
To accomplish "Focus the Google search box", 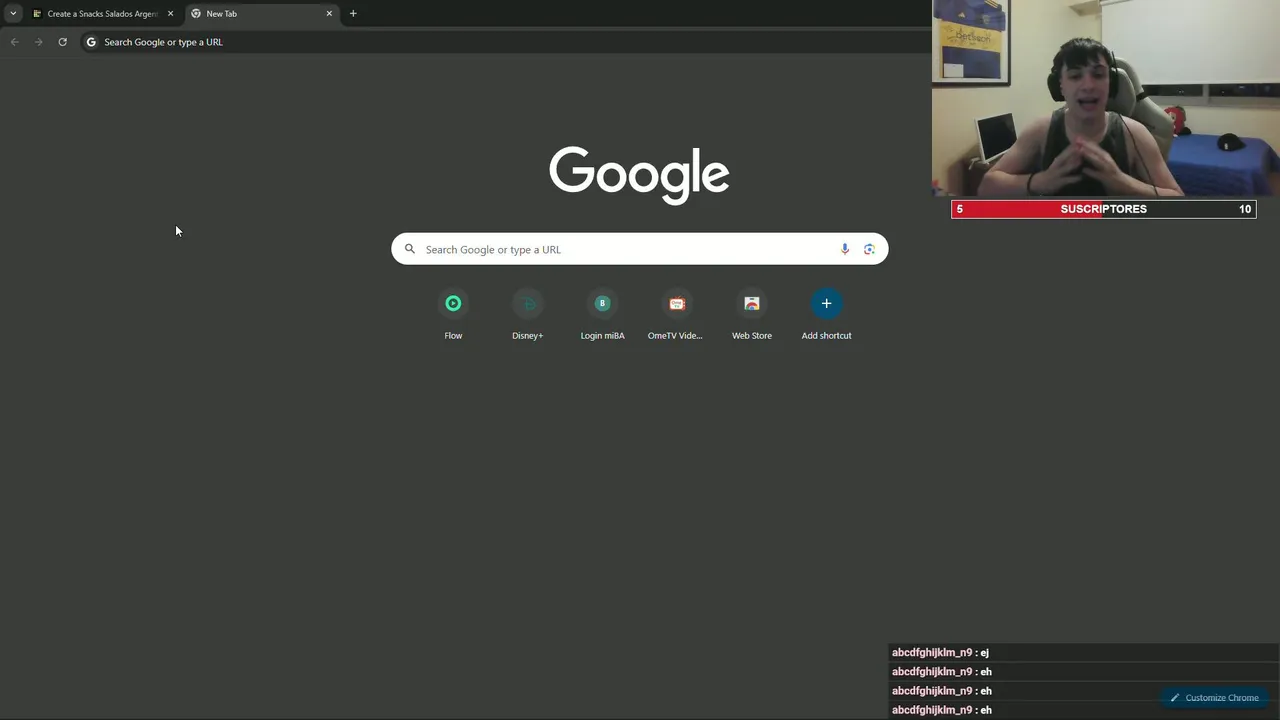I will pos(640,249).
